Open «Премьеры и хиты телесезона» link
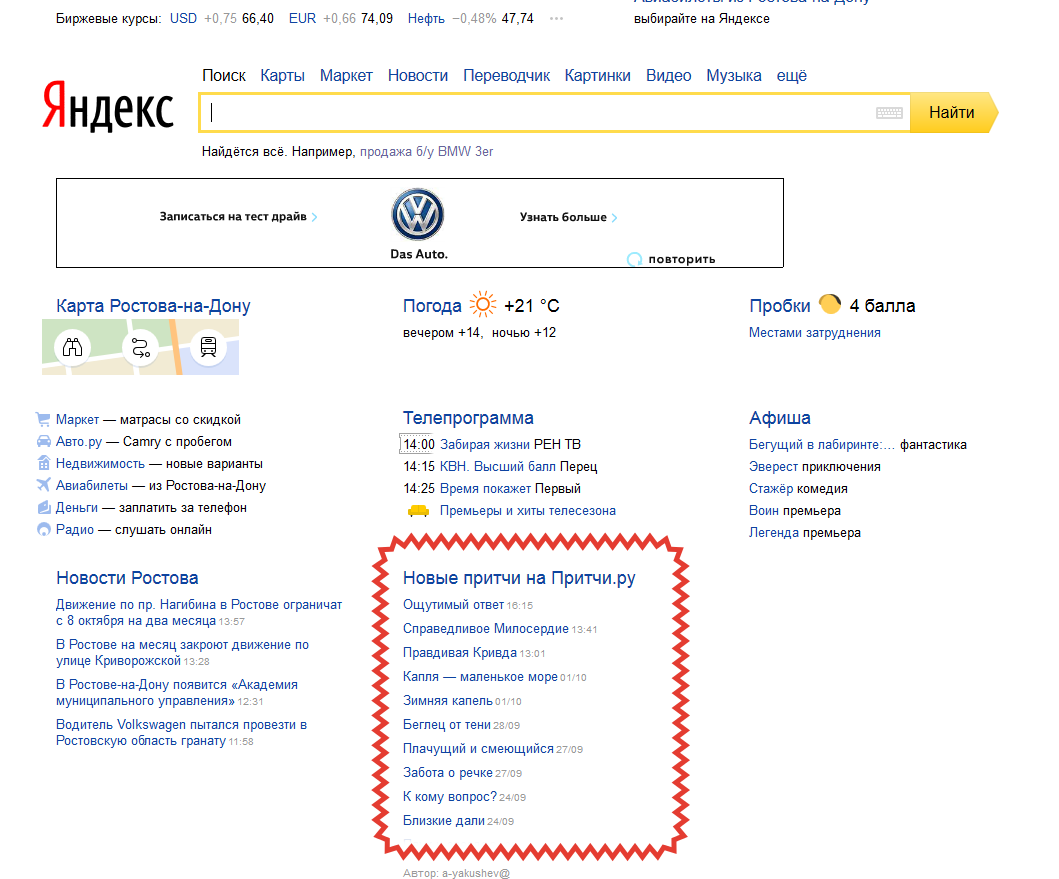 [527, 511]
